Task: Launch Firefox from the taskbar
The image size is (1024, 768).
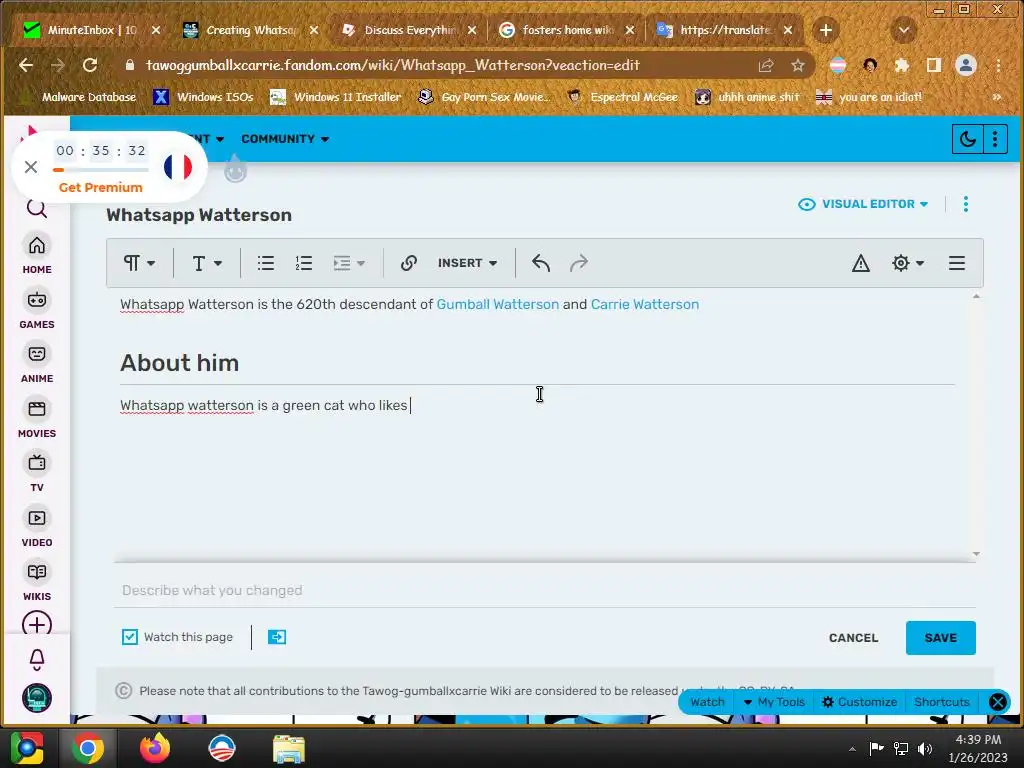Action: point(154,748)
